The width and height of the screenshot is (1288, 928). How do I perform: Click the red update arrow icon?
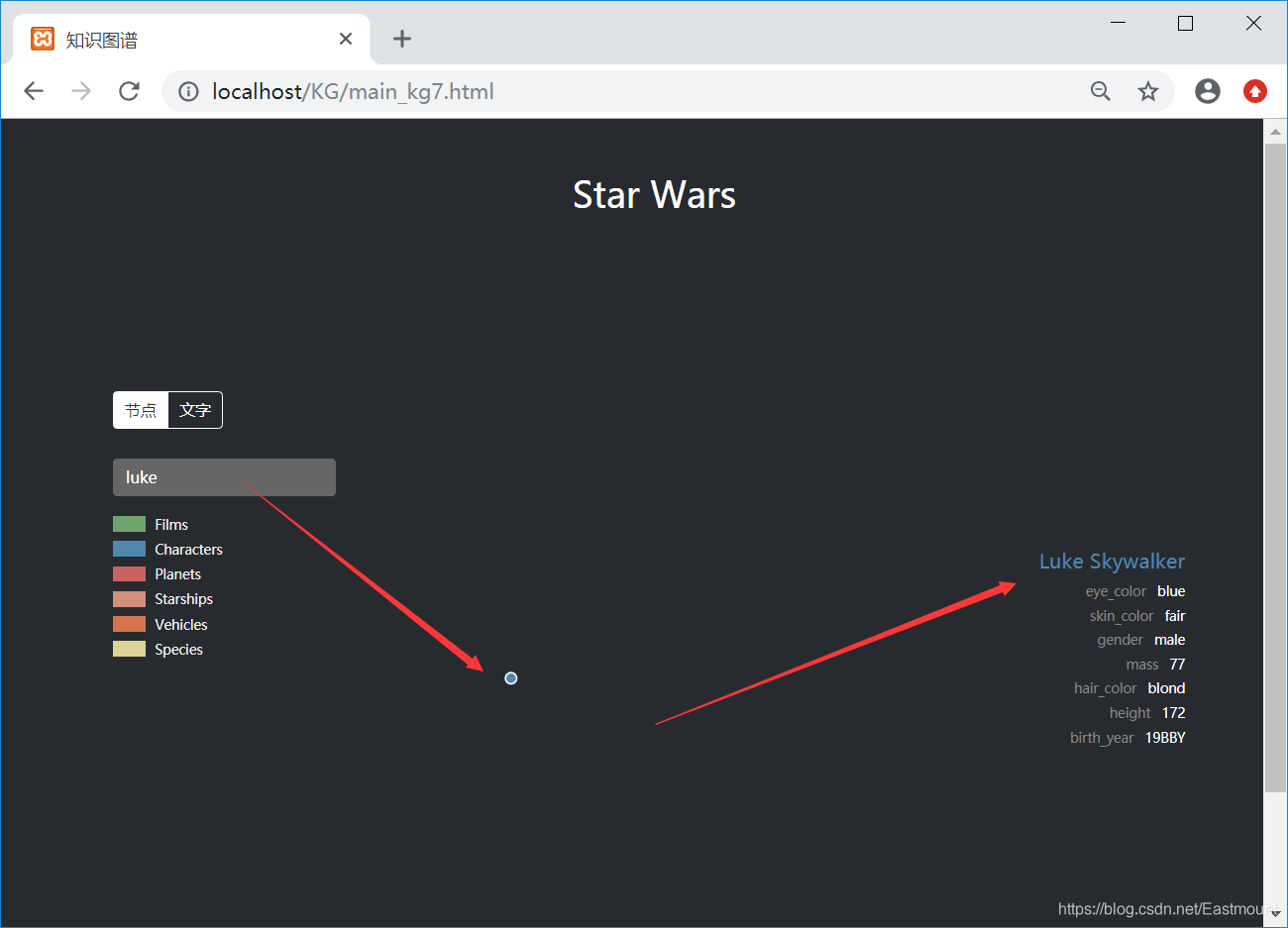click(1255, 91)
